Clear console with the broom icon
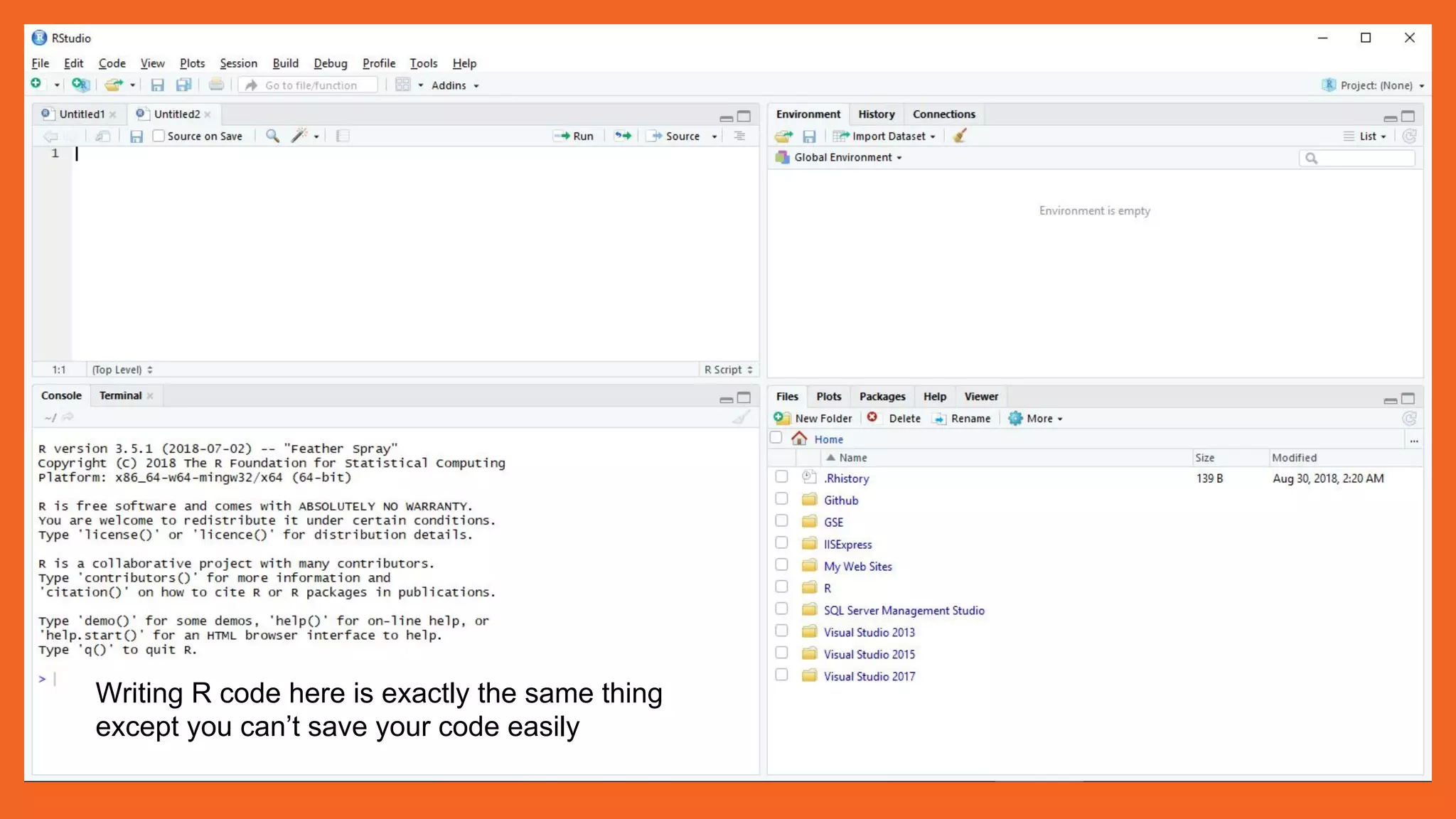The image size is (1456, 819). click(x=741, y=417)
